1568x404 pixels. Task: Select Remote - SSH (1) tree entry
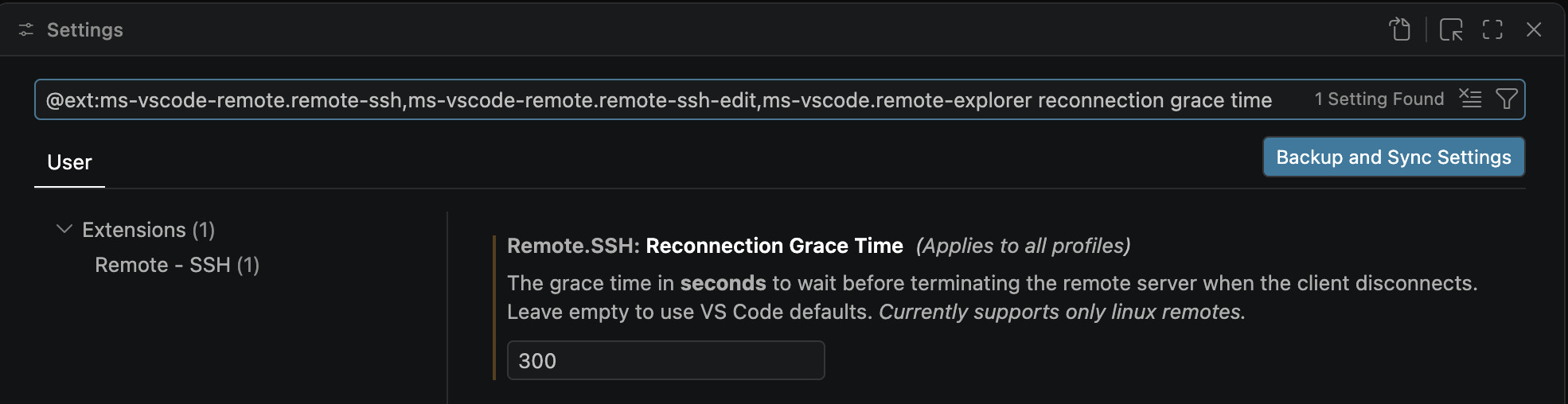(x=177, y=265)
